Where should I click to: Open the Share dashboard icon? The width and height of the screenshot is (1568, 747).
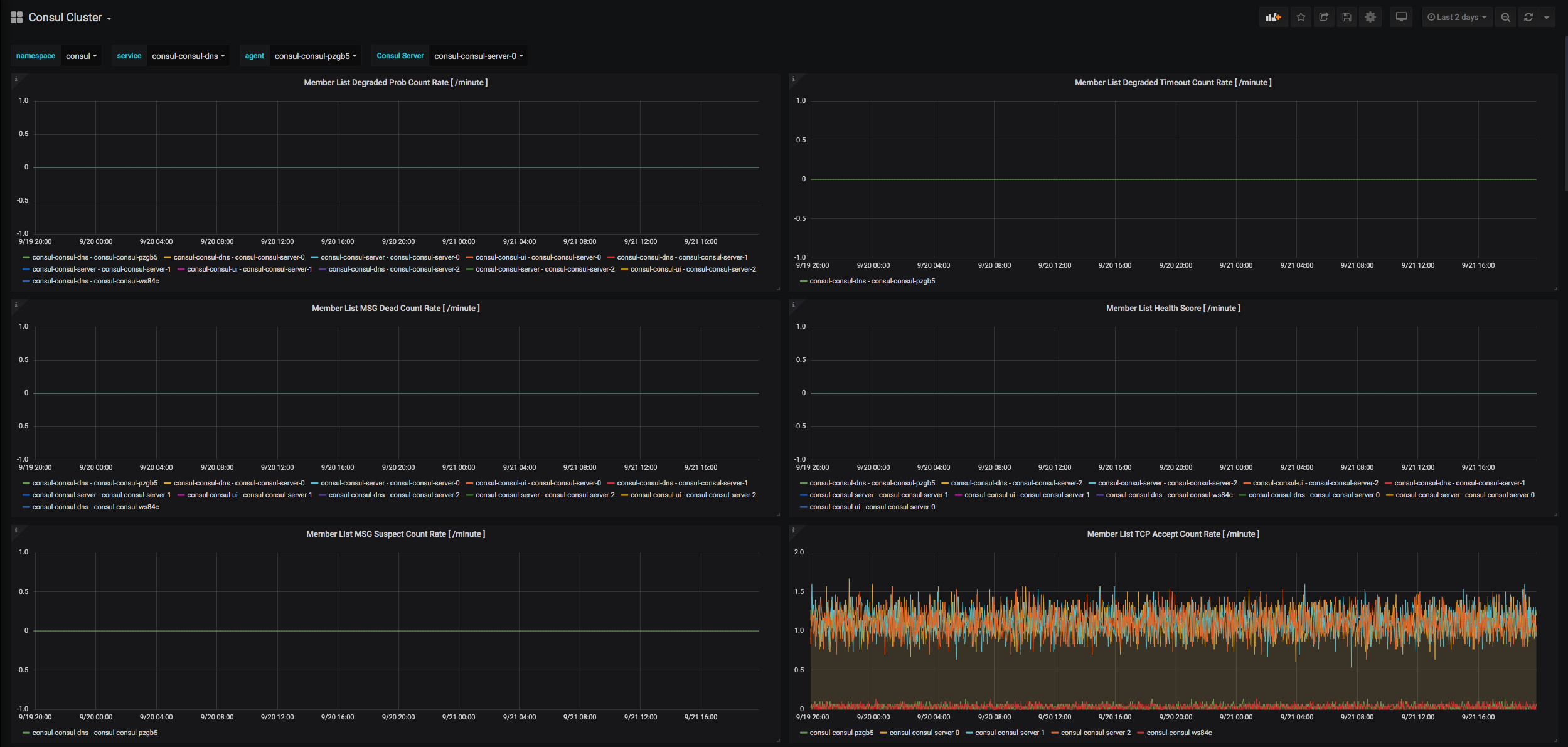tap(1324, 18)
